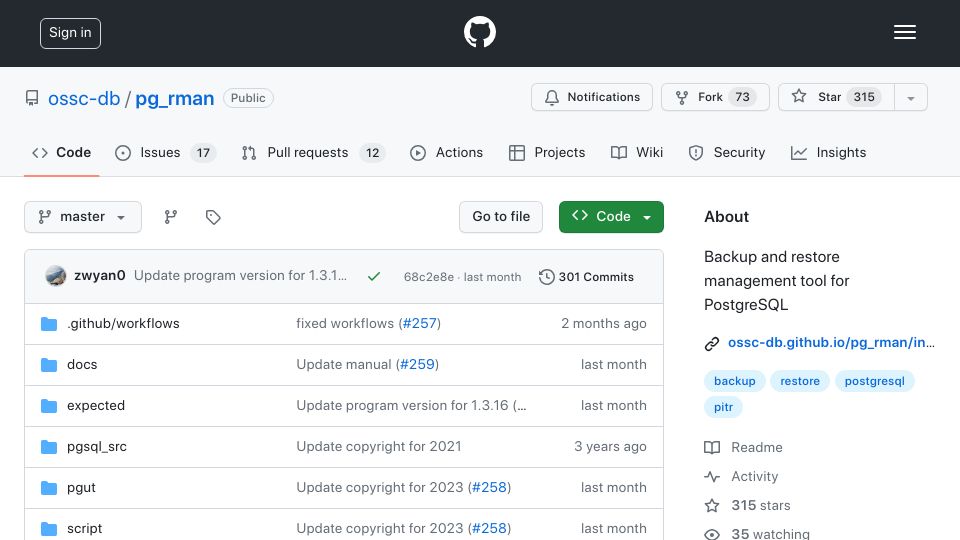Go to the Actions tab

click(446, 152)
